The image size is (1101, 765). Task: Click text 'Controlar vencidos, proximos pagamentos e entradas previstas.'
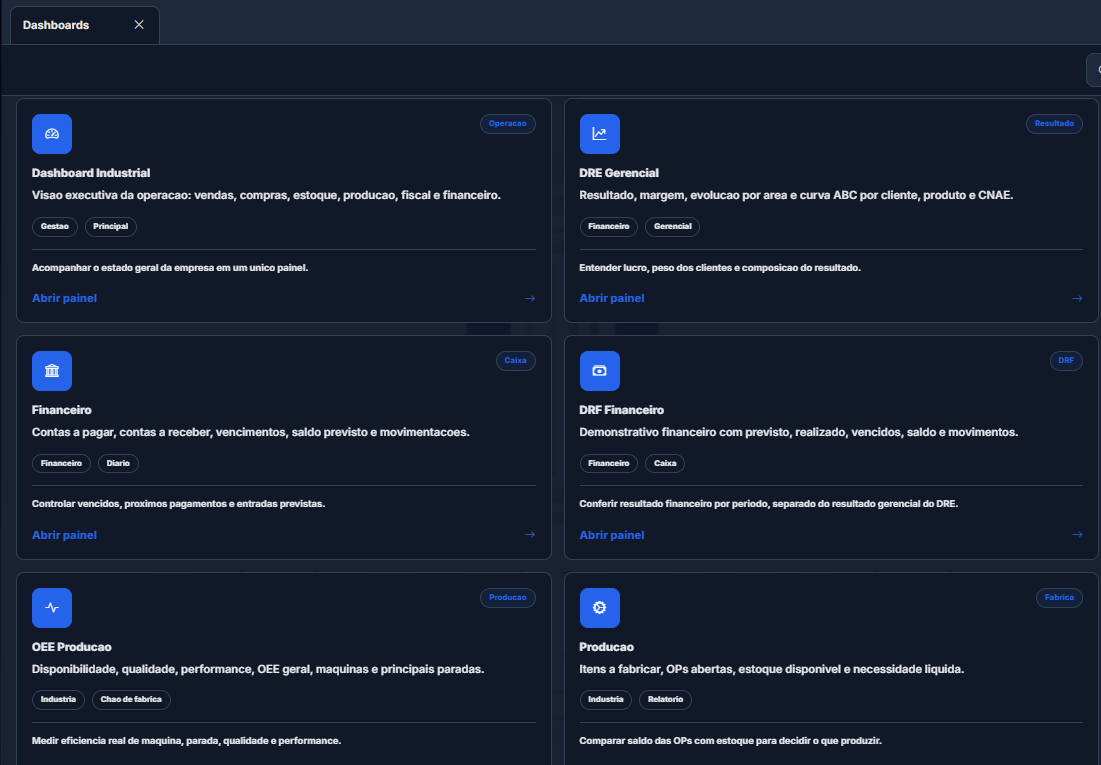(x=178, y=504)
